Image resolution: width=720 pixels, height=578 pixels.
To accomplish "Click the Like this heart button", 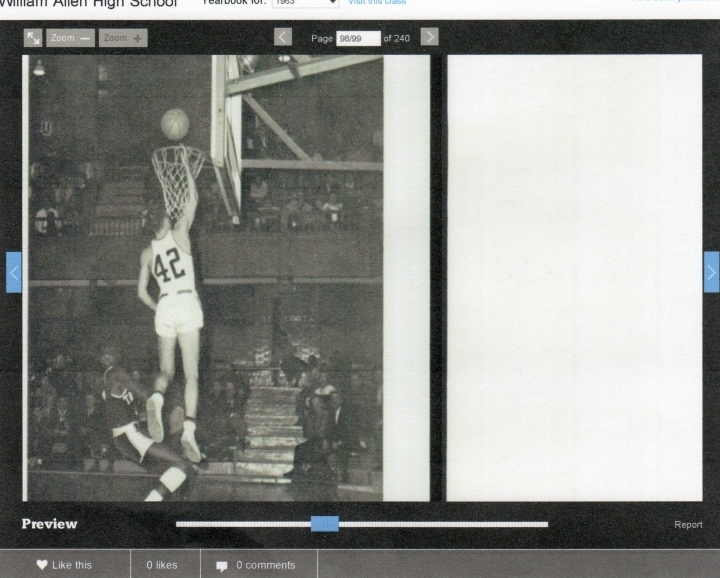I will [x=65, y=565].
